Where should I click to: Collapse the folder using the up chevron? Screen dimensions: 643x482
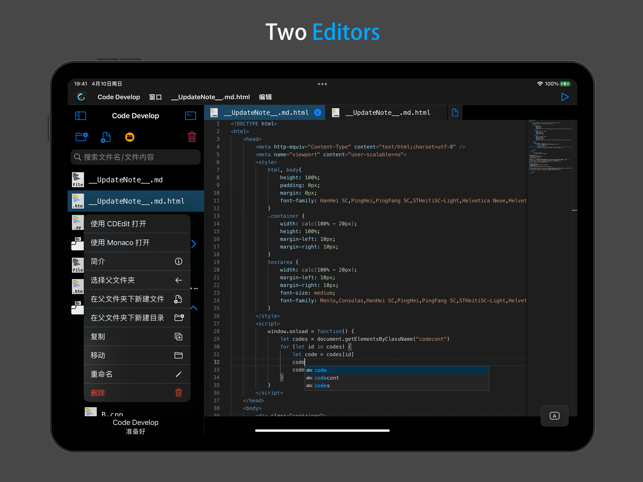pos(194,308)
